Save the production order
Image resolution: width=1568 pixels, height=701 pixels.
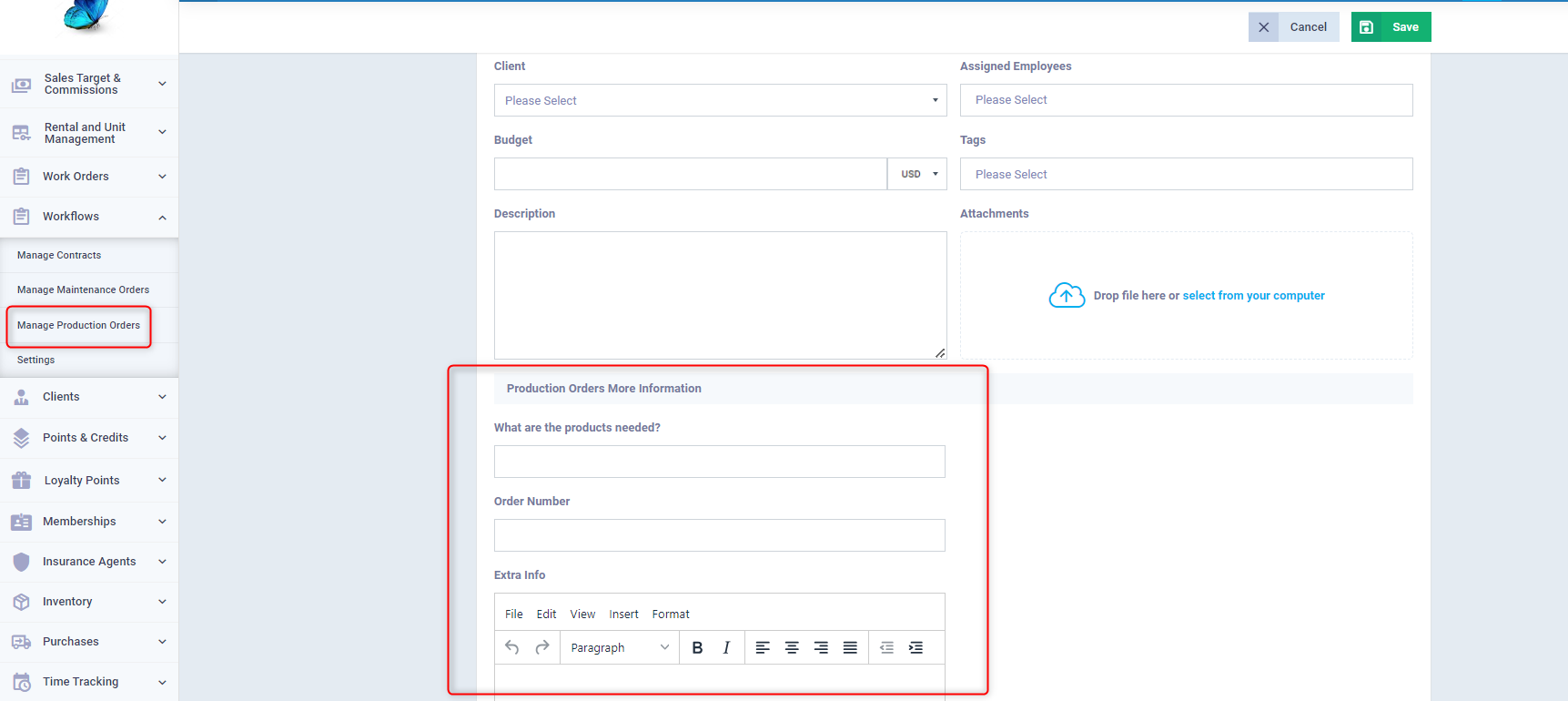[x=1391, y=27]
